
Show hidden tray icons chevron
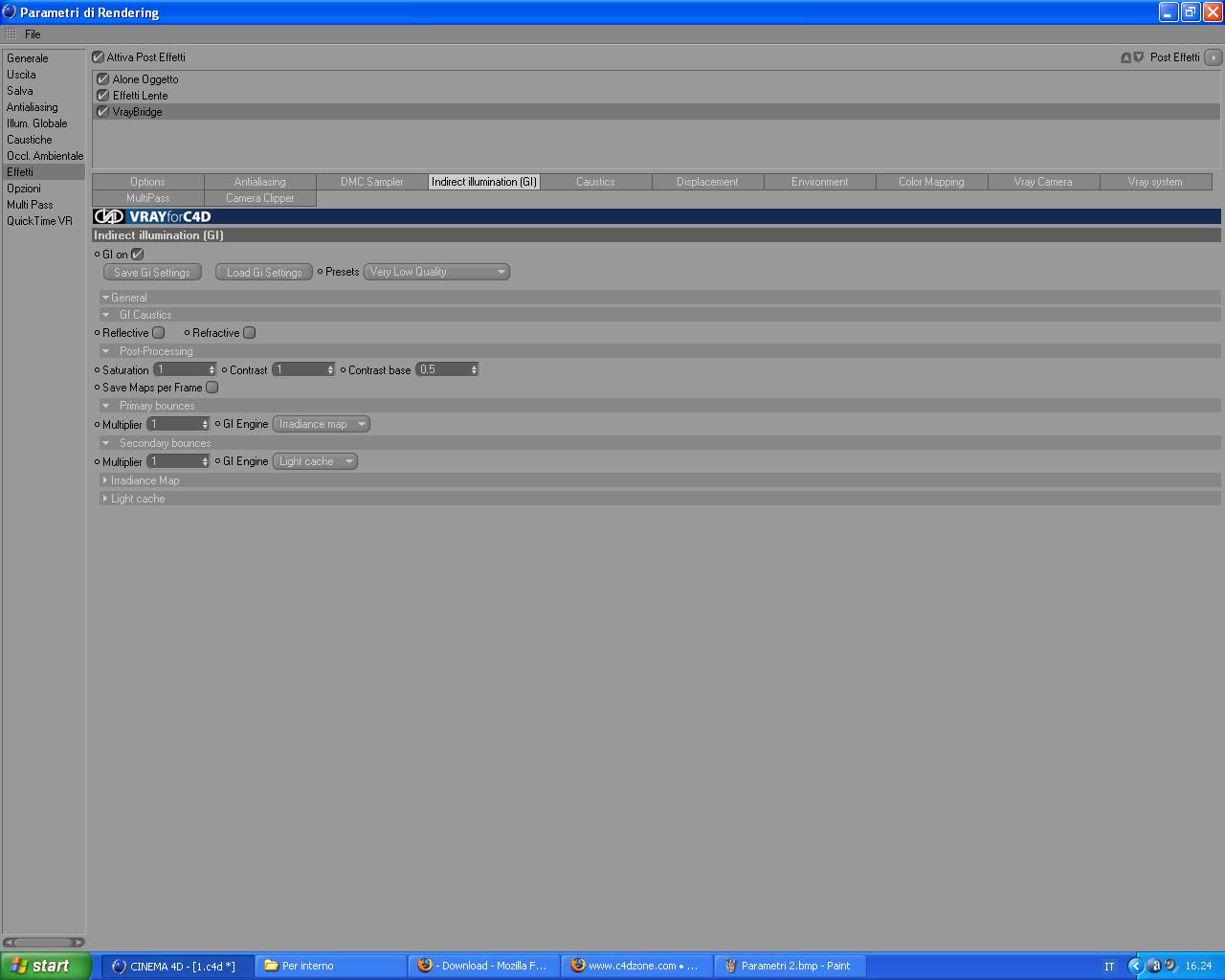(x=1136, y=966)
